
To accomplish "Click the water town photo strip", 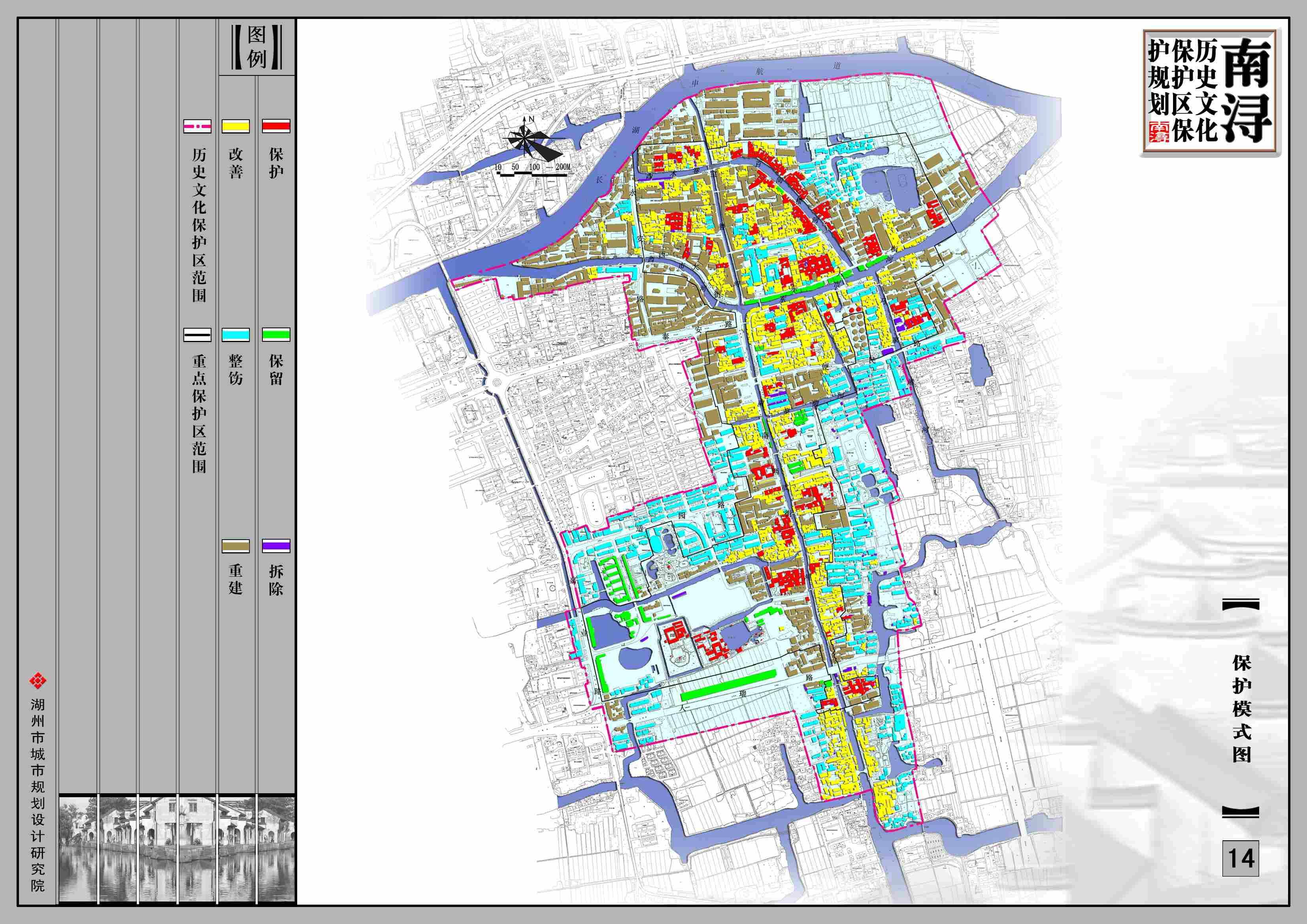I will [177, 849].
